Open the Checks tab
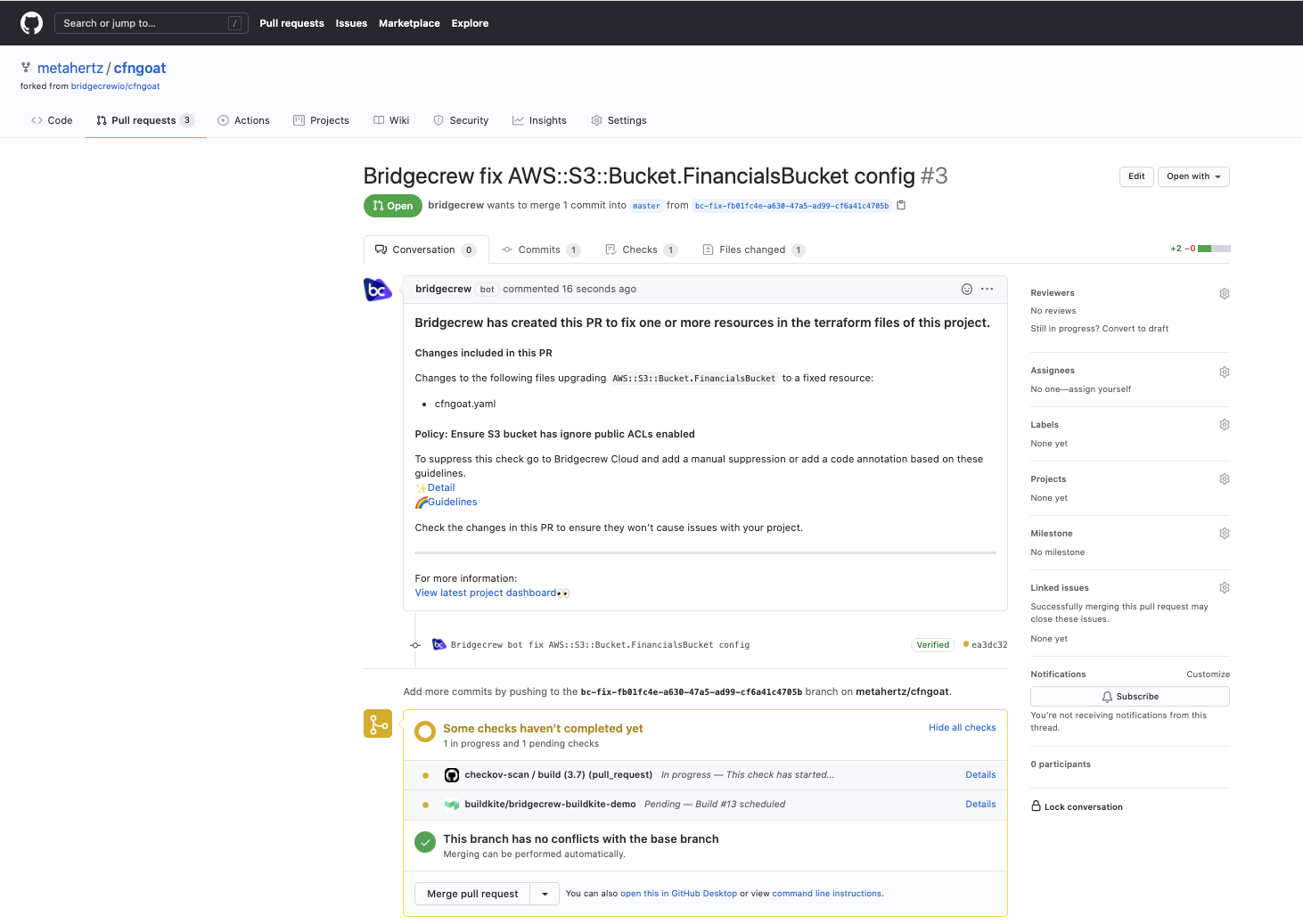The image size is (1303, 924). pos(641,249)
